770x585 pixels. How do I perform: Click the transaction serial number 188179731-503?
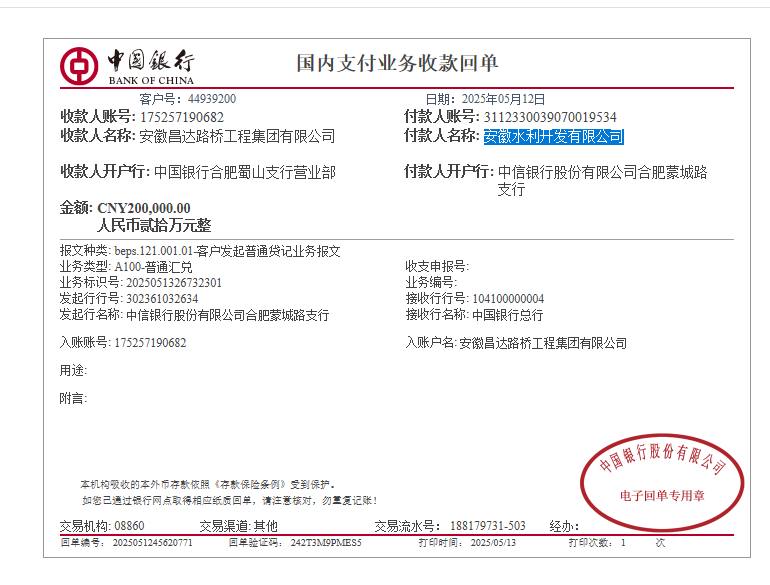point(487,526)
